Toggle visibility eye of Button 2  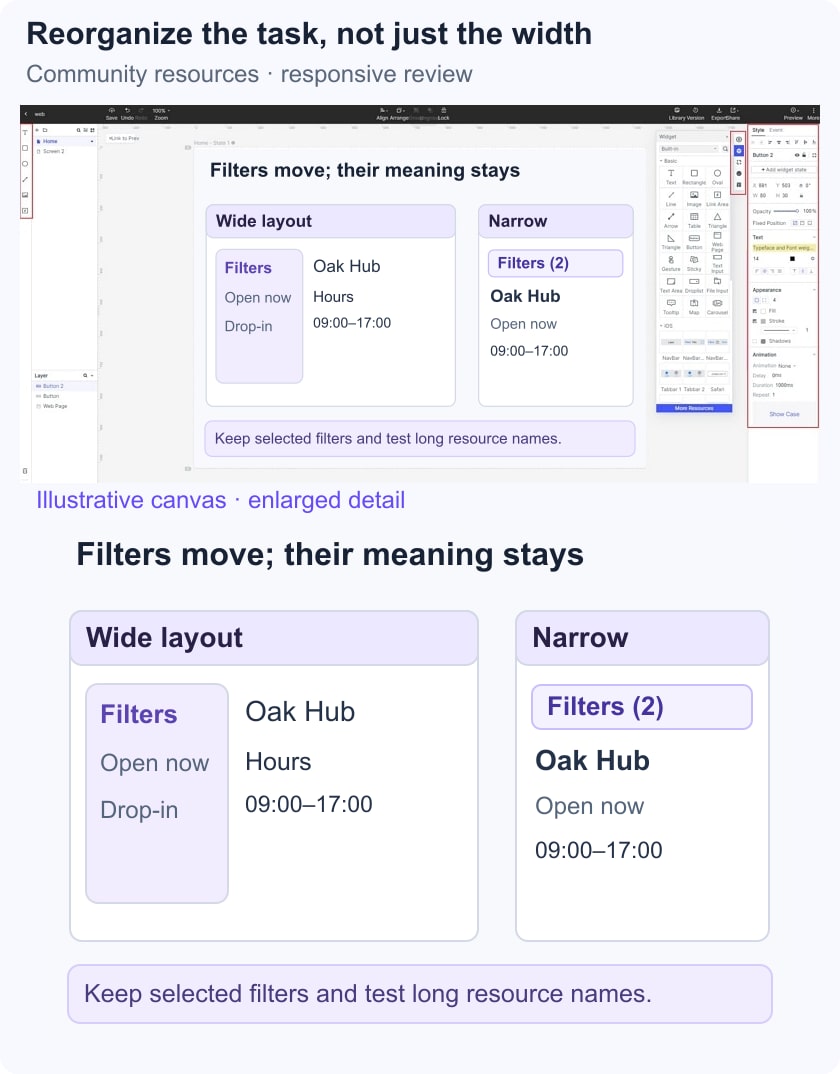tap(797, 155)
